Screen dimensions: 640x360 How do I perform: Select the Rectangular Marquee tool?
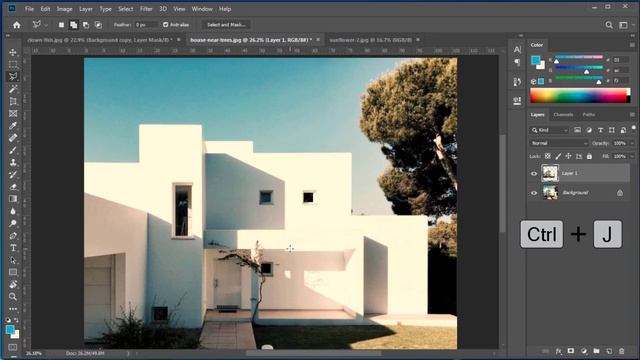click(13, 64)
